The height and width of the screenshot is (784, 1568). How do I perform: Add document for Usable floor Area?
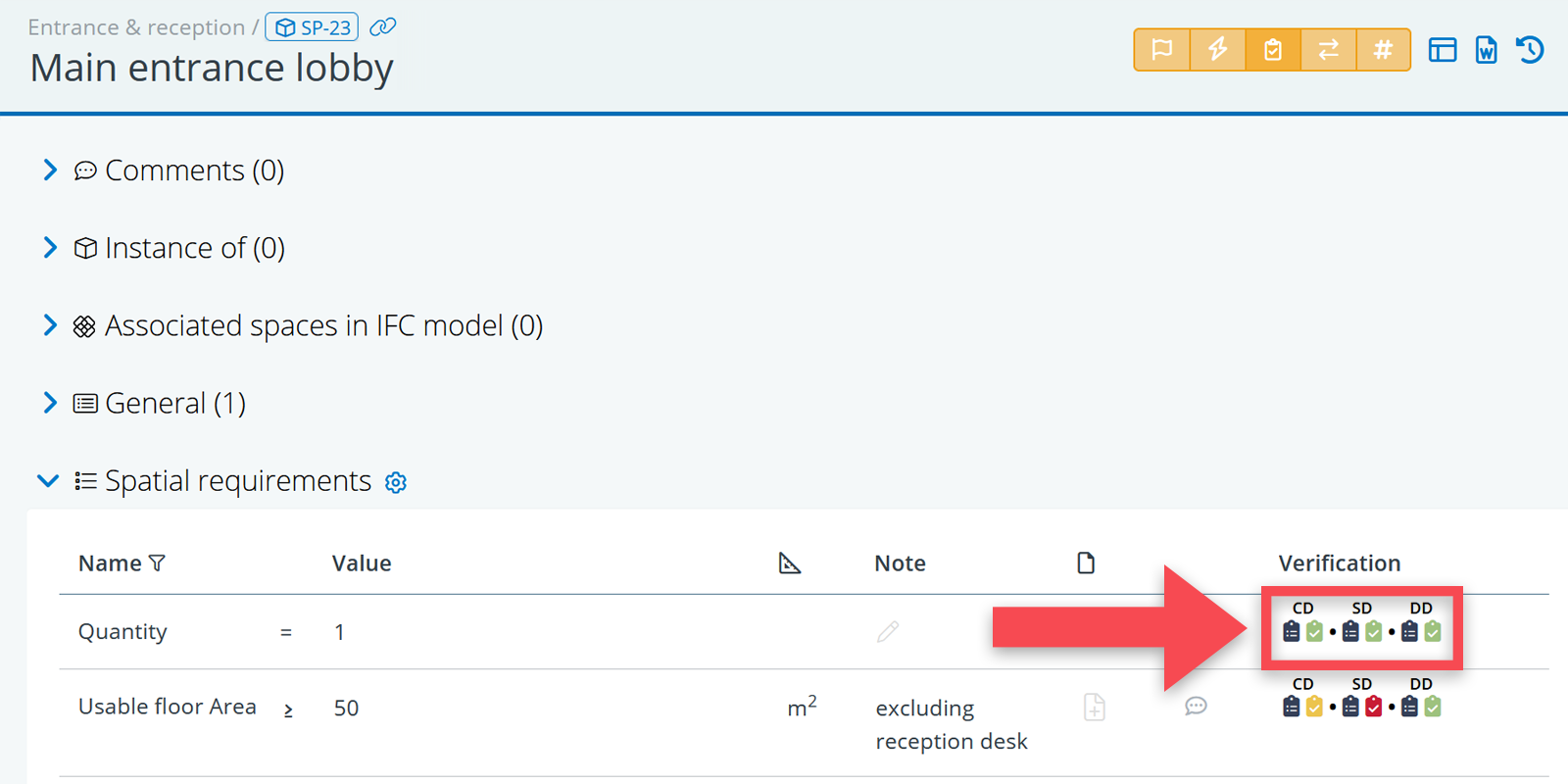[1095, 707]
